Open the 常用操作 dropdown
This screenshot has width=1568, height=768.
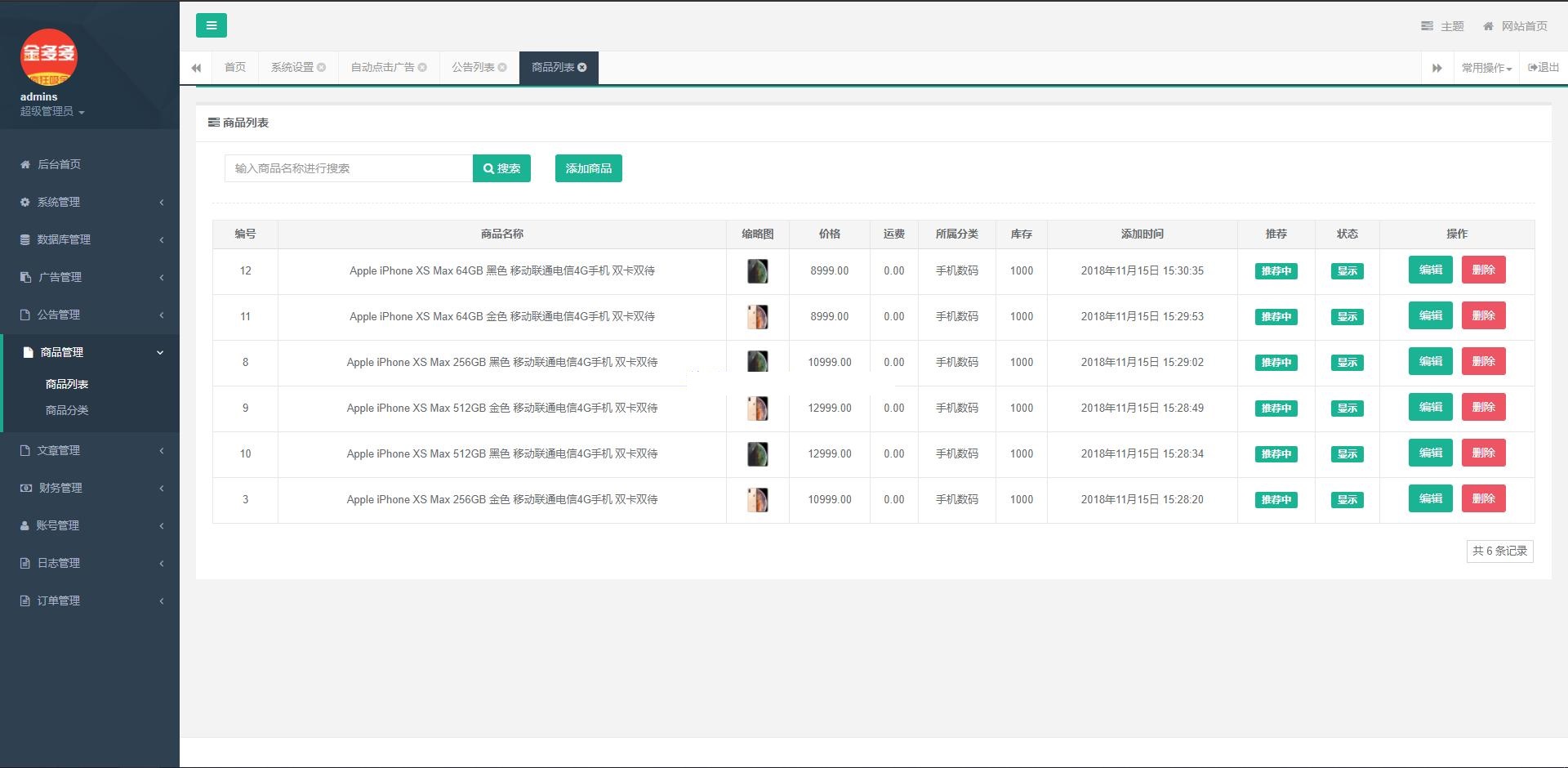click(x=1486, y=68)
